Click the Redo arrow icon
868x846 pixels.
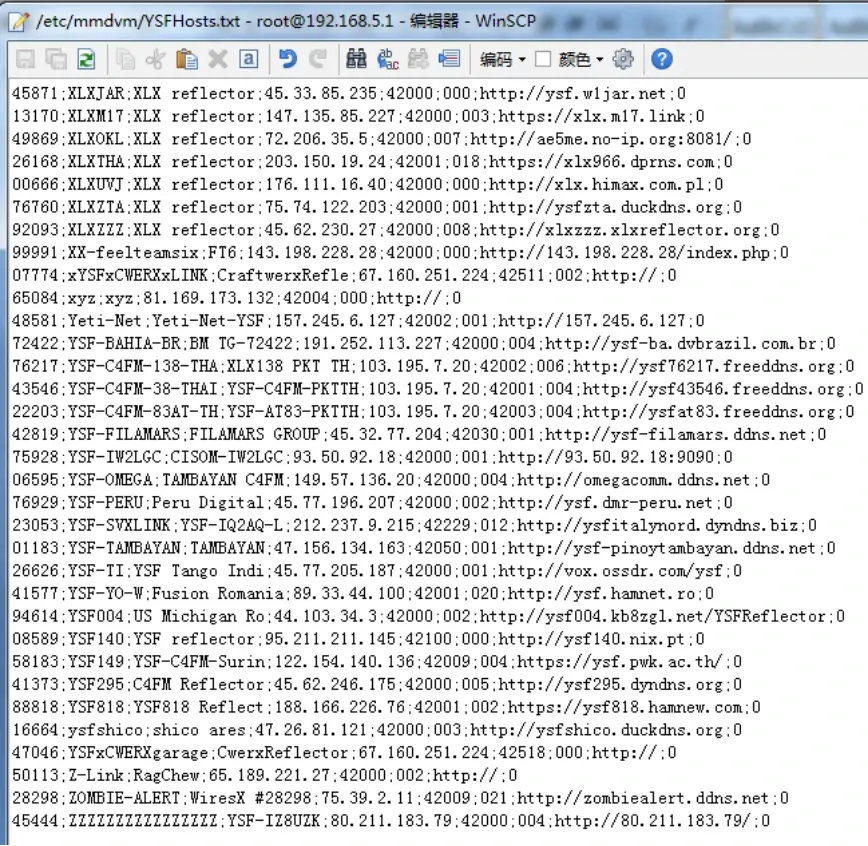[x=318, y=59]
